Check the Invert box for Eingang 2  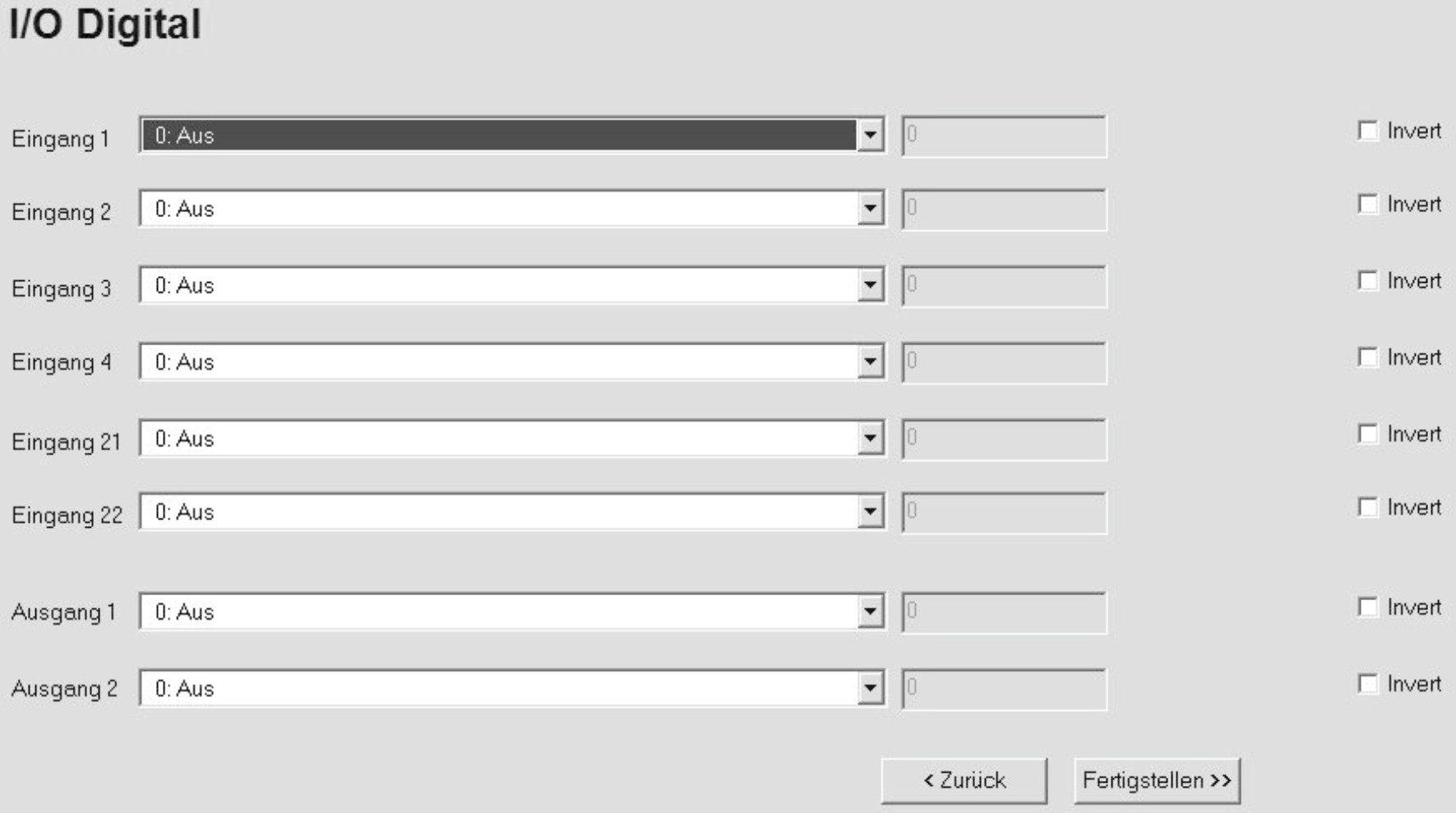pos(1367,204)
